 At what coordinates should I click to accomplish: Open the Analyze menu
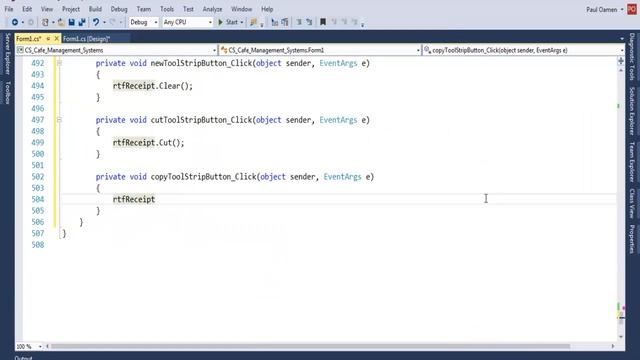[x=212, y=9]
